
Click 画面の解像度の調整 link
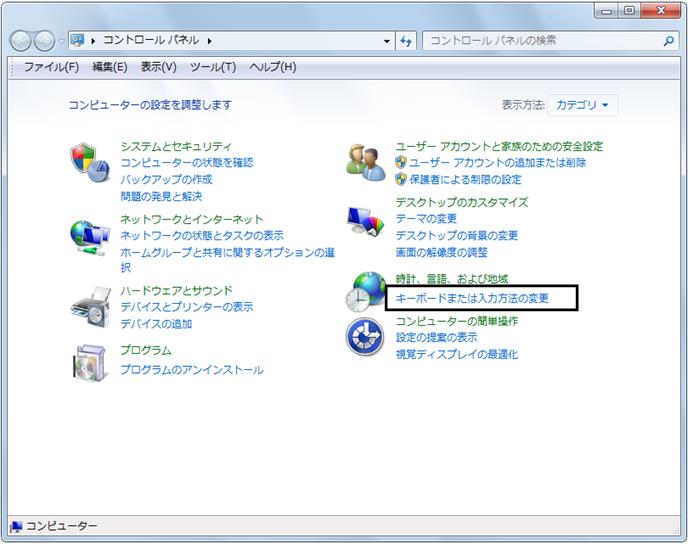[x=441, y=252]
